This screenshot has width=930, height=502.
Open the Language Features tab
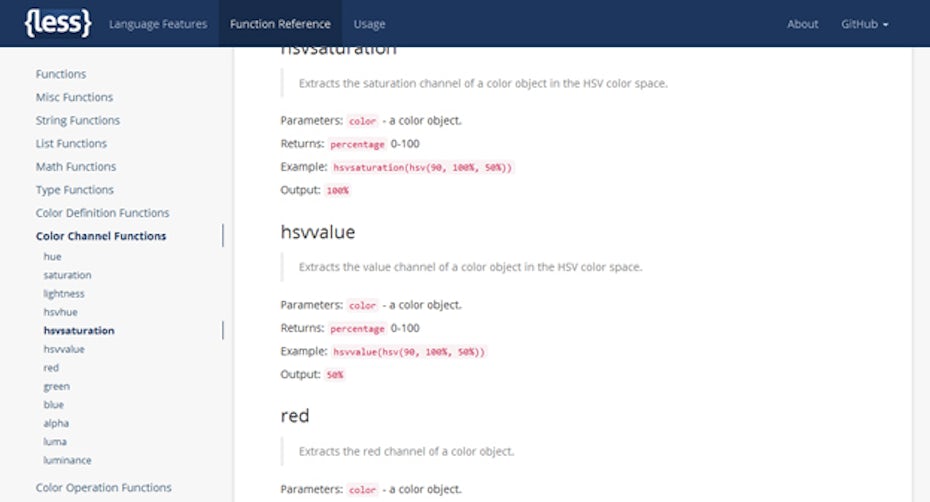coord(158,24)
